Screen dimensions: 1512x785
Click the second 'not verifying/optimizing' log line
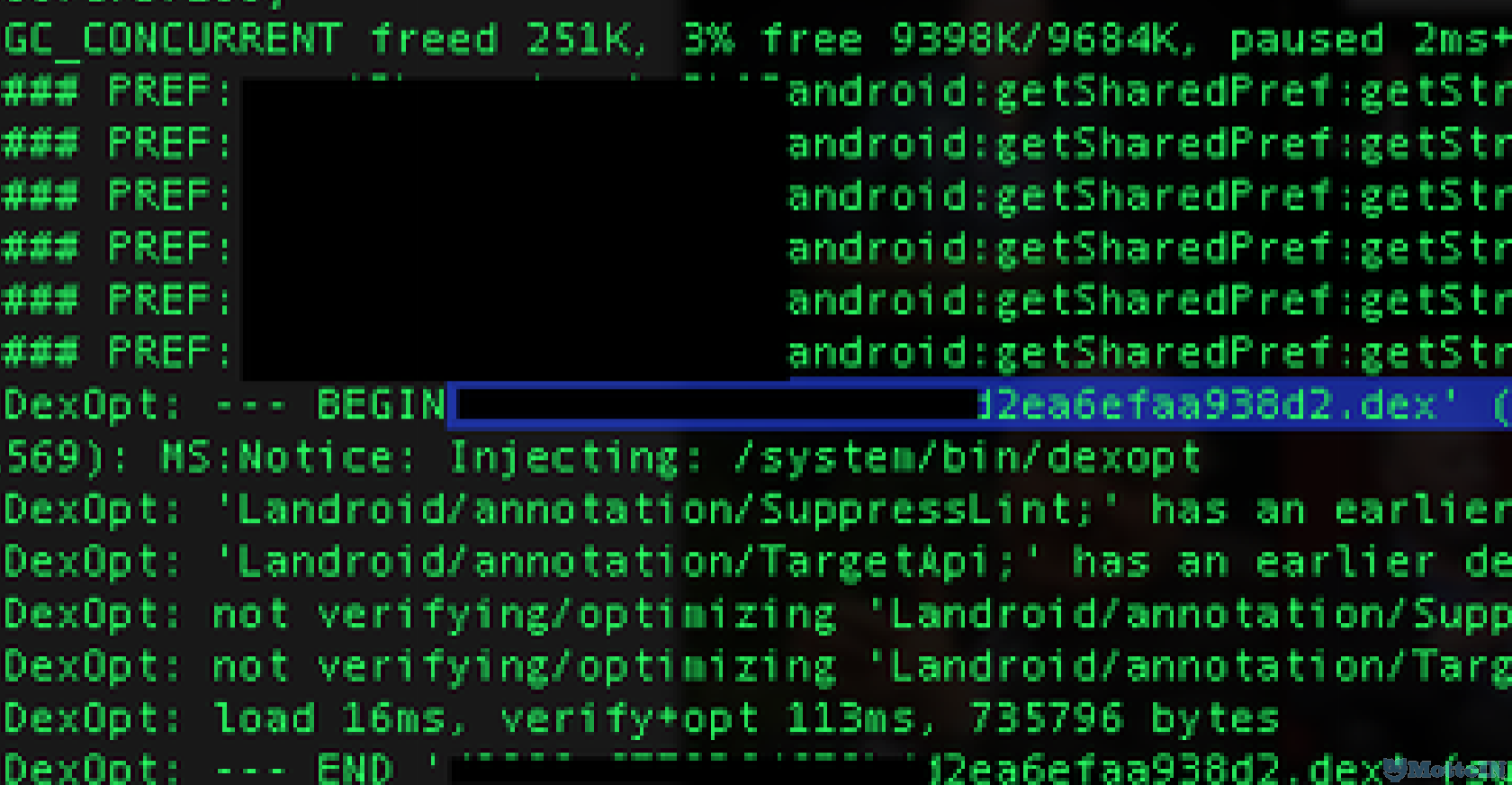(756, 666)
